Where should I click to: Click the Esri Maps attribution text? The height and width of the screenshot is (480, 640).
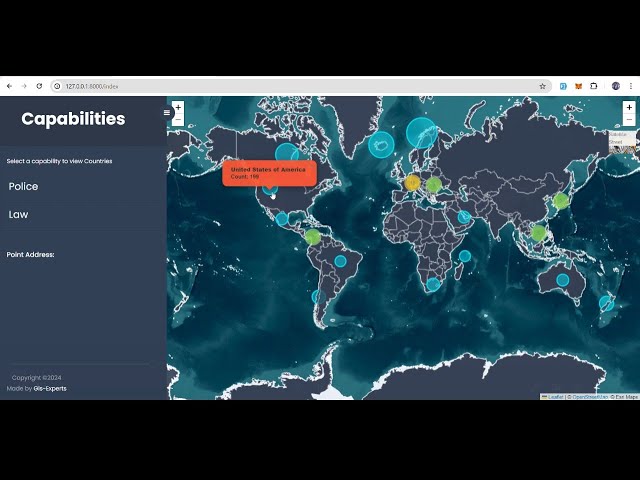click(x=624, y=397)
